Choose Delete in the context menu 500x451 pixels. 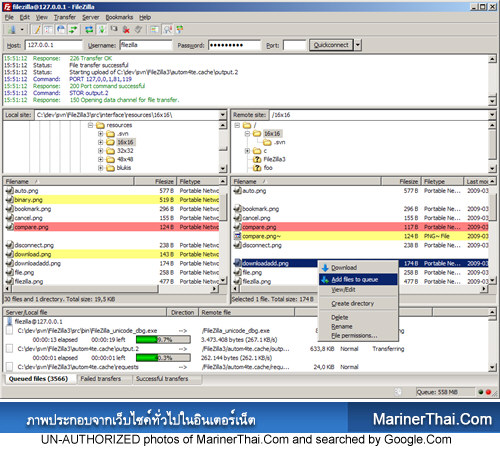pyautogui.click(x=358, y=317)
